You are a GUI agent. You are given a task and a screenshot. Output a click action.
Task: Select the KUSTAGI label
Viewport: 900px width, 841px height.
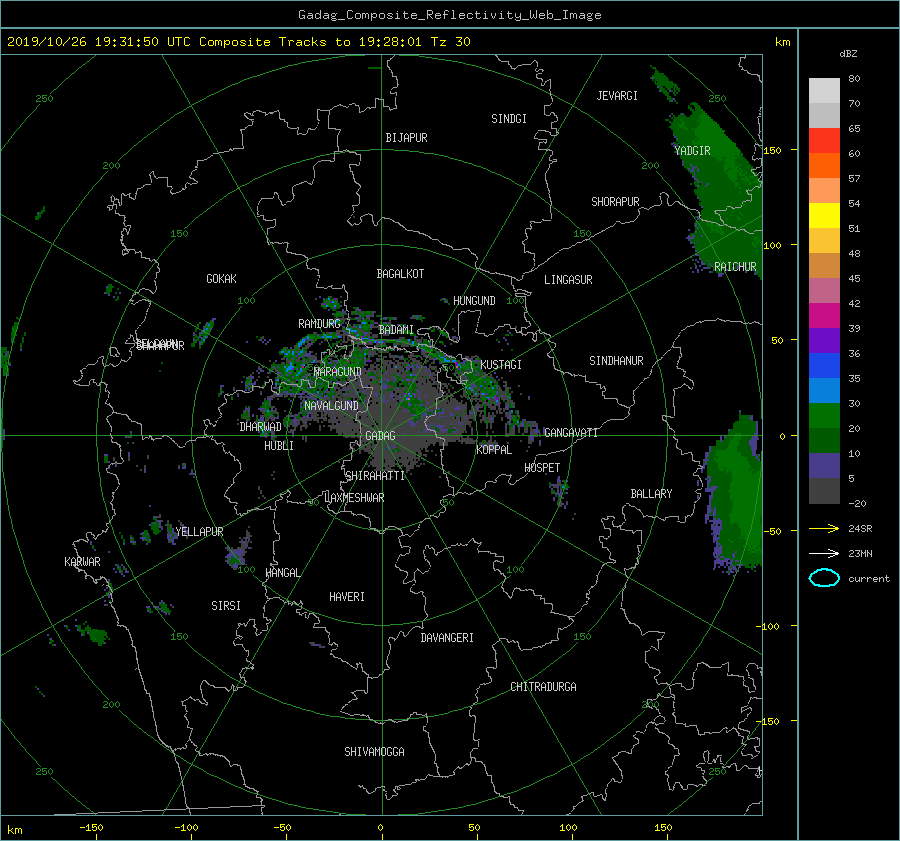click(501, 365)
